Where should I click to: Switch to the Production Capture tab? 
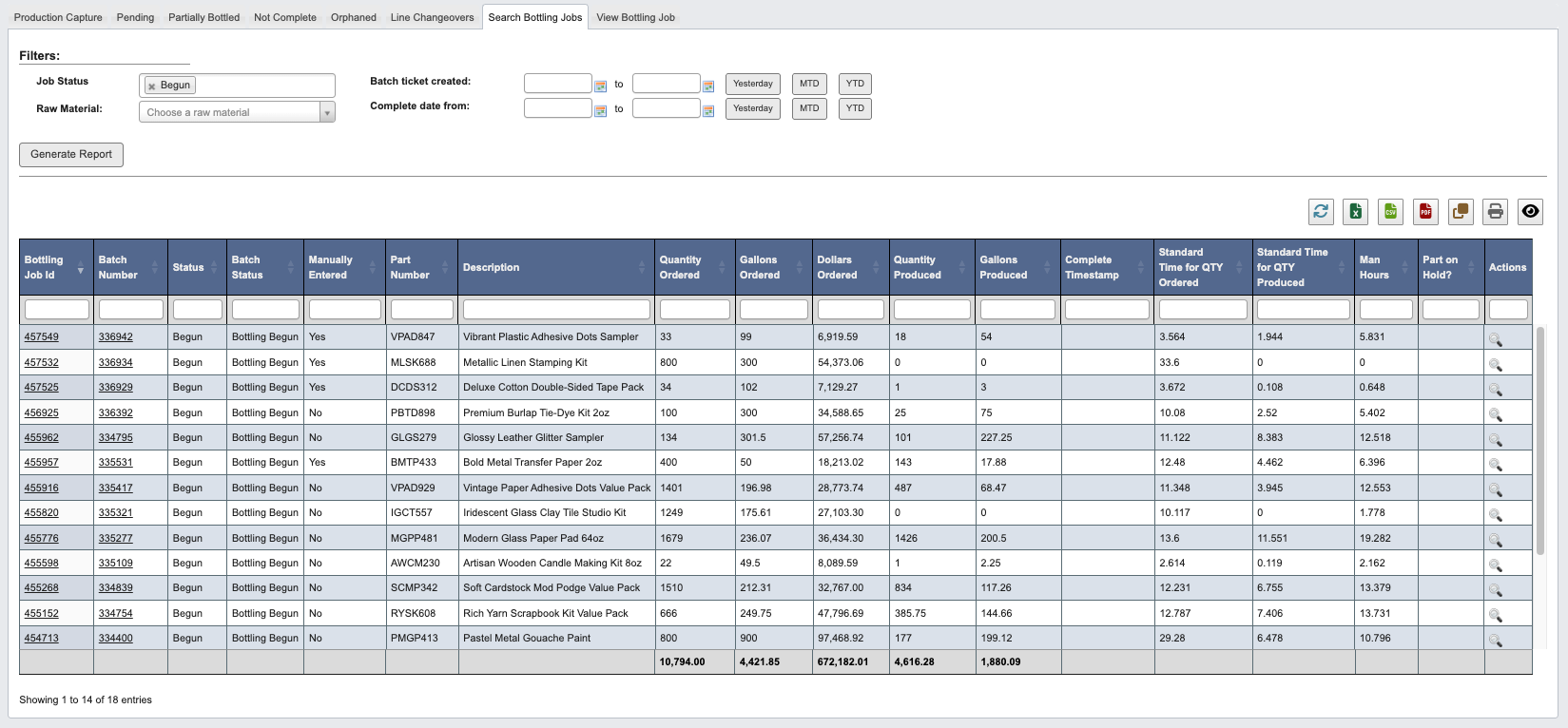(x=58, y=17)
